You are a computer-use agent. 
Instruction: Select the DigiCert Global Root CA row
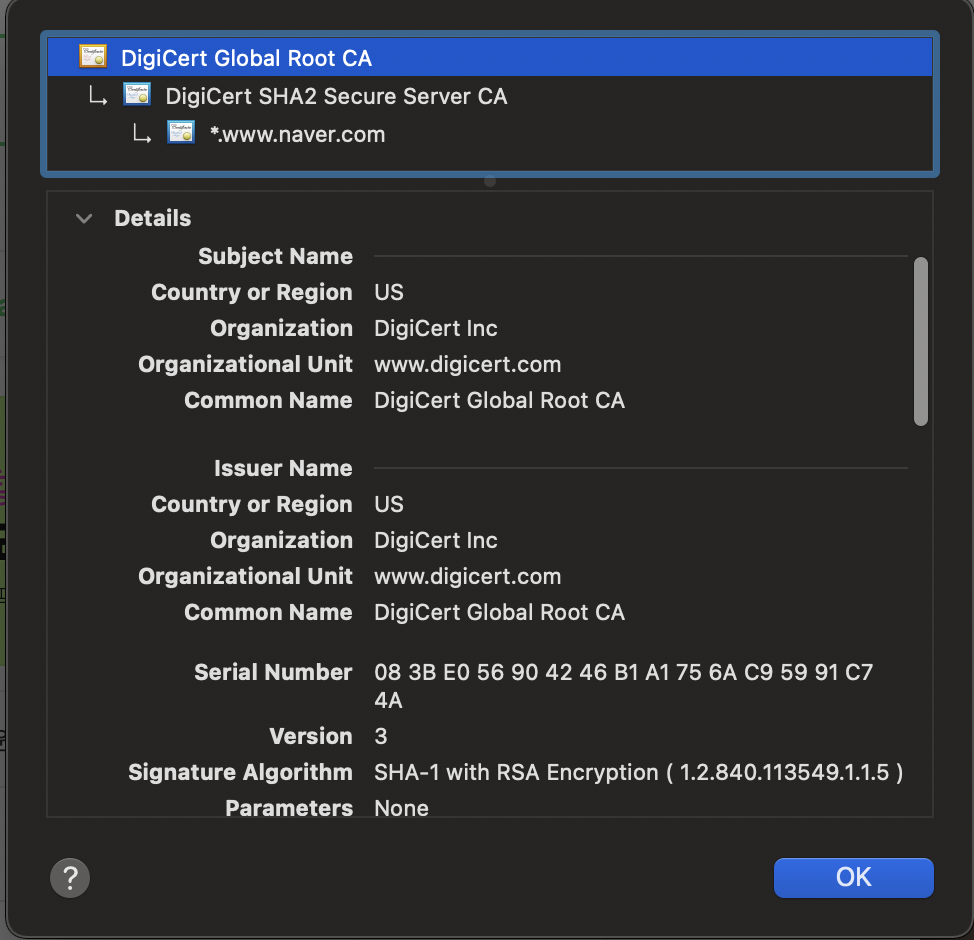[x=490, y=58]
